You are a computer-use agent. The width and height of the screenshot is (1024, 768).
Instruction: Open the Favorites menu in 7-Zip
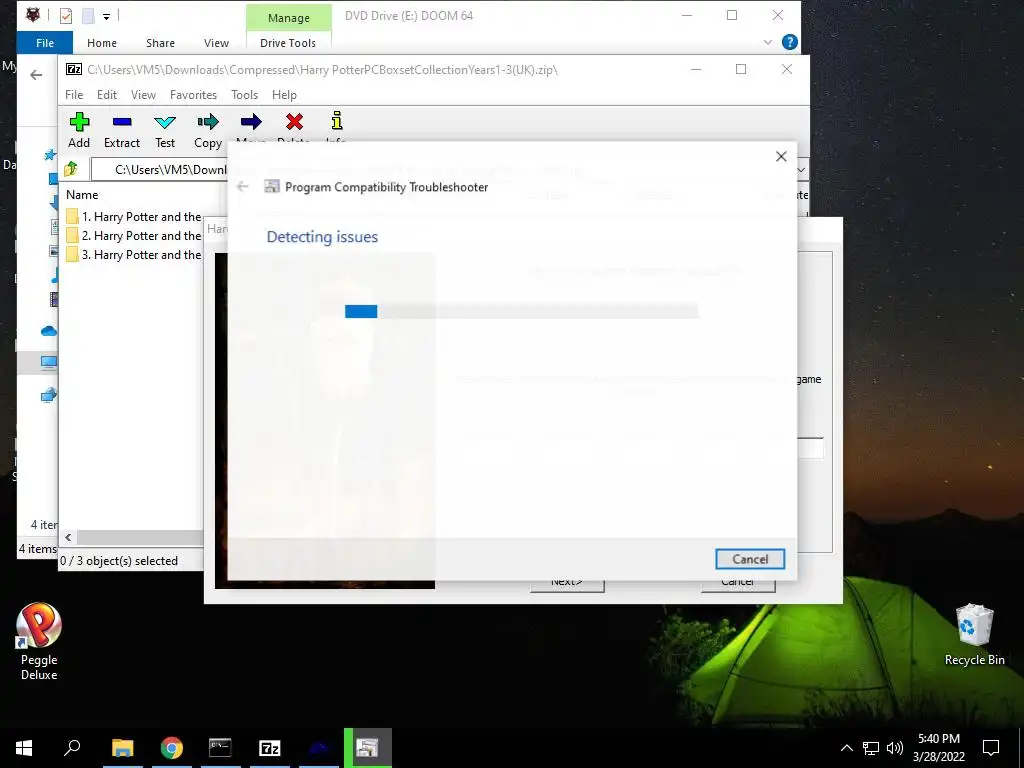(193, 95)
